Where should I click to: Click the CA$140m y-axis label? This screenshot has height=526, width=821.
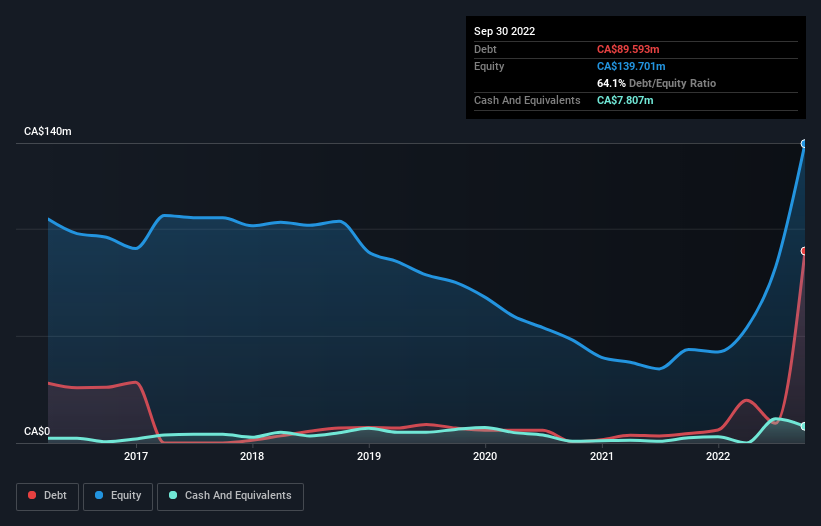point(48,131)
